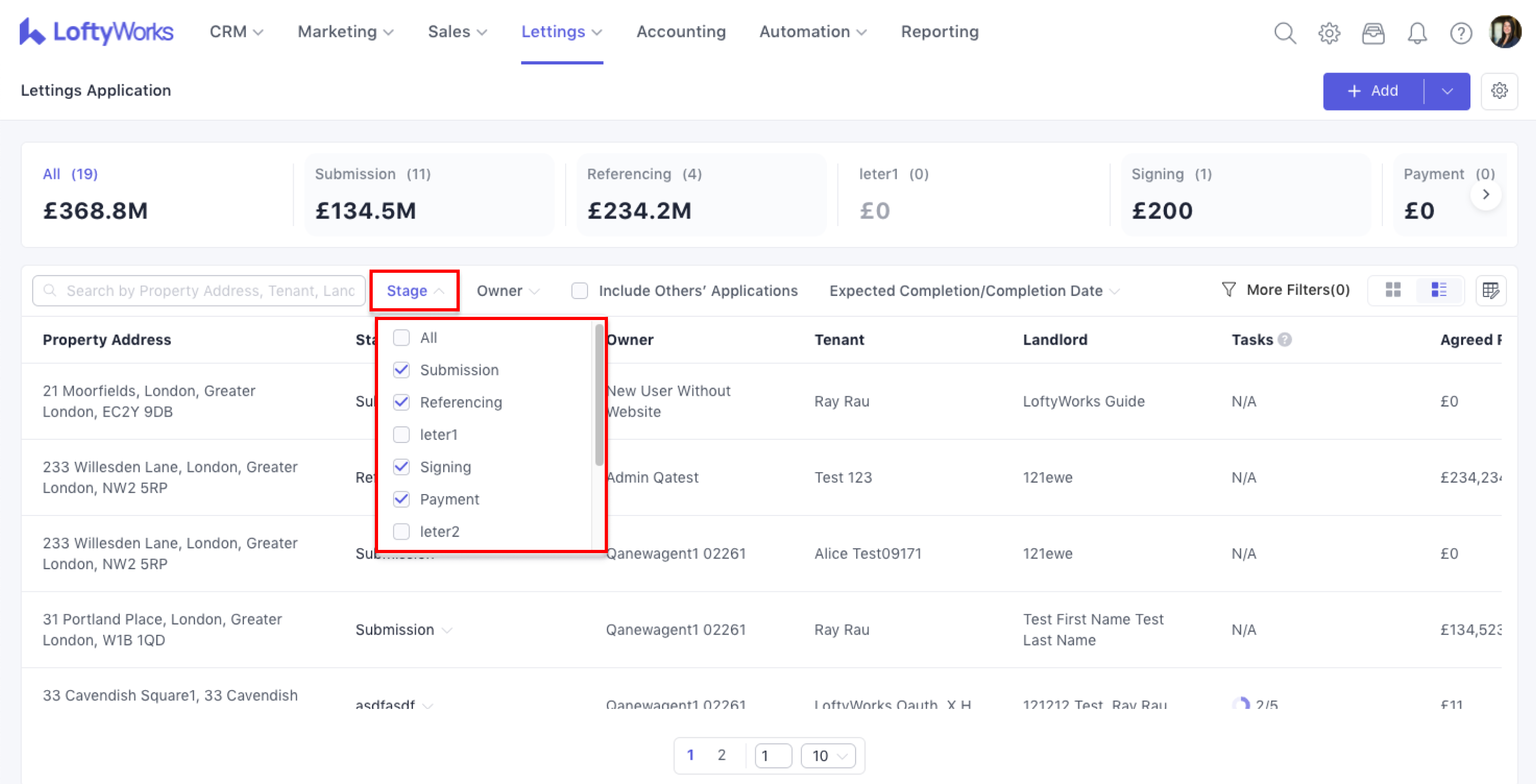Go to page 2
The width and height of the screenshot is (1536, 784).
(x=721, y=756)
